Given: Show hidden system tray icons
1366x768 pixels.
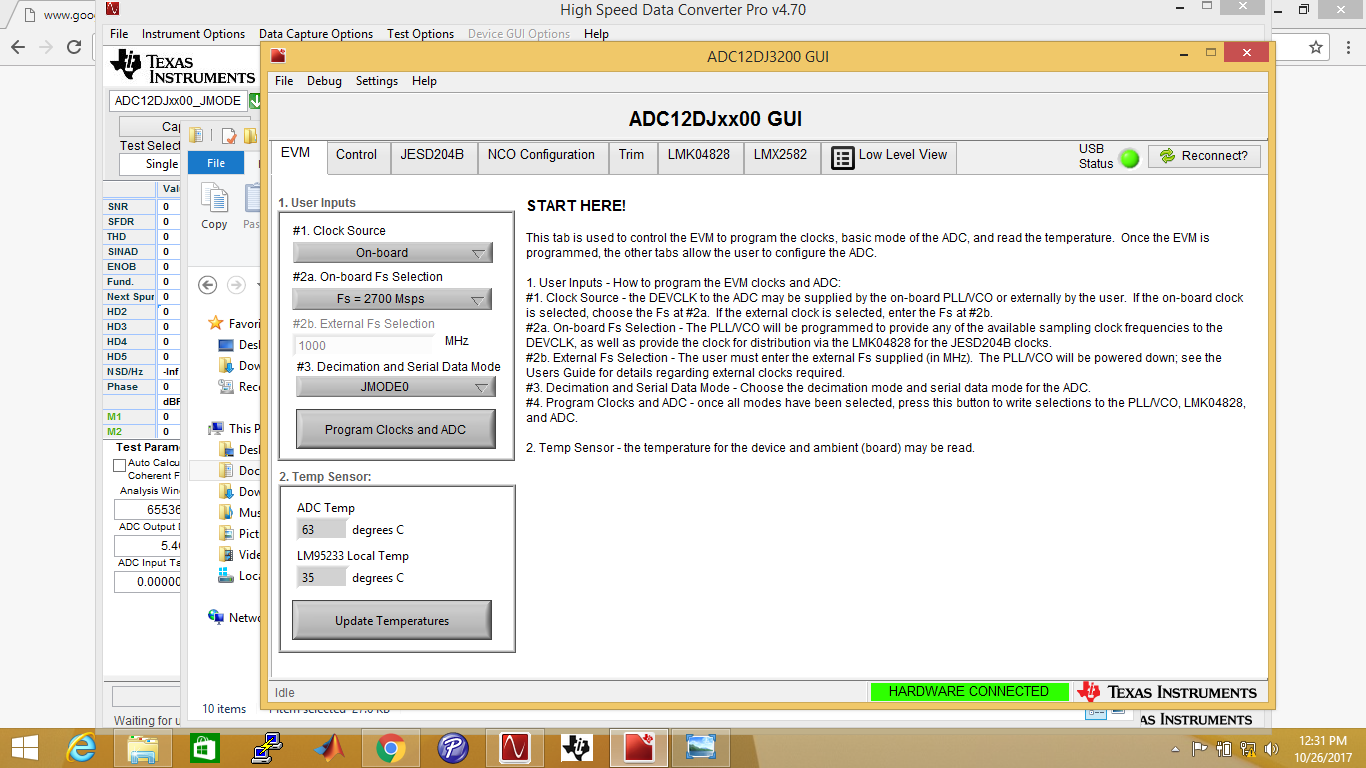Looking at the screenshot, I should pyautogui.click(x=1175, y=749).
